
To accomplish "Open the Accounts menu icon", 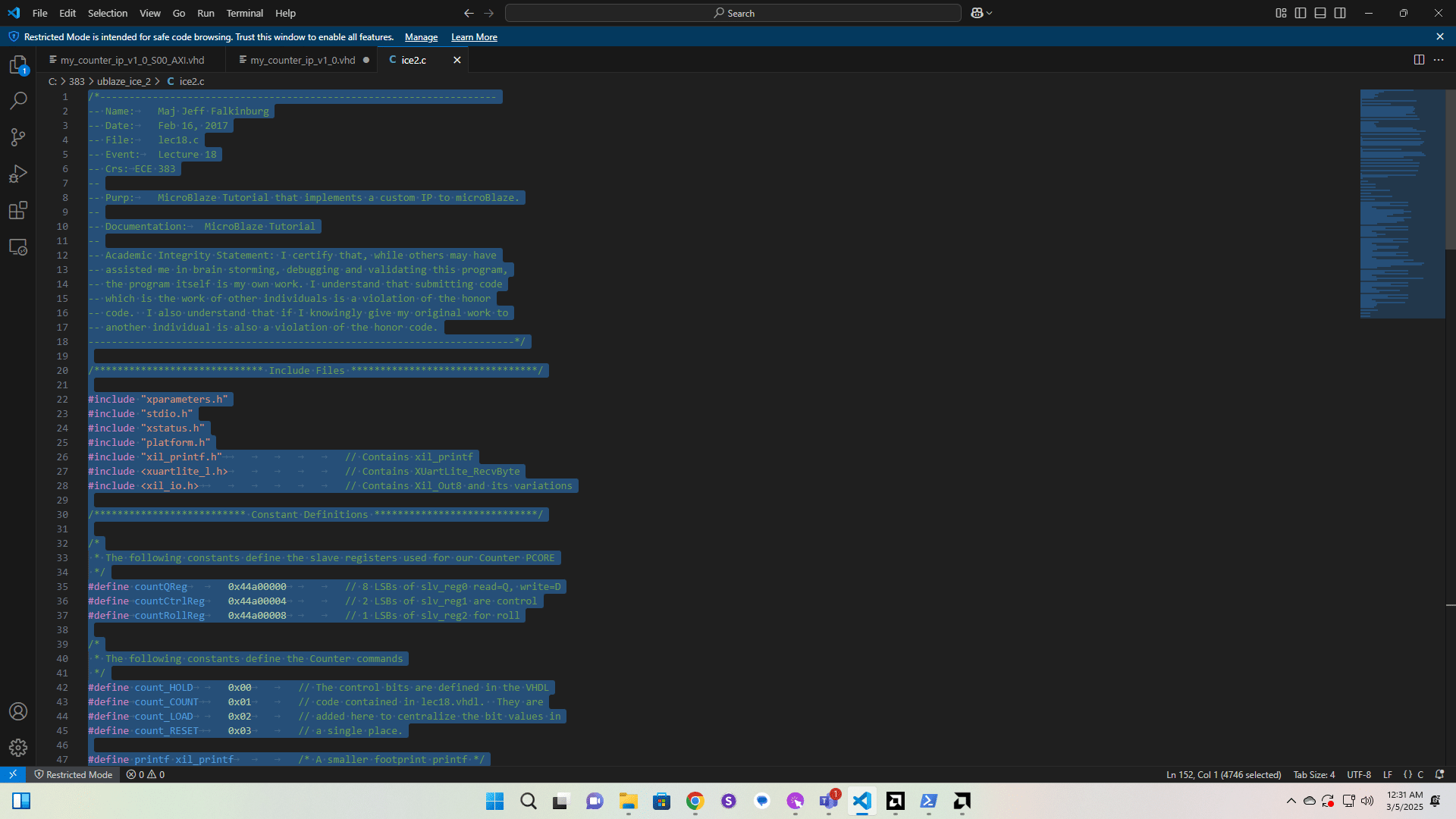I will click(x=18, y=711).
